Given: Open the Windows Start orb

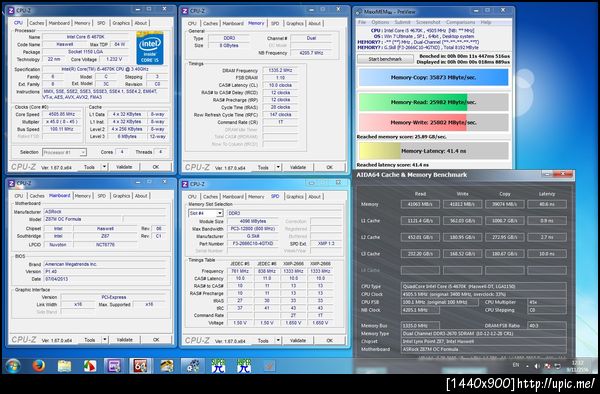Looking at the screenshot, I should tap(13, 366).
